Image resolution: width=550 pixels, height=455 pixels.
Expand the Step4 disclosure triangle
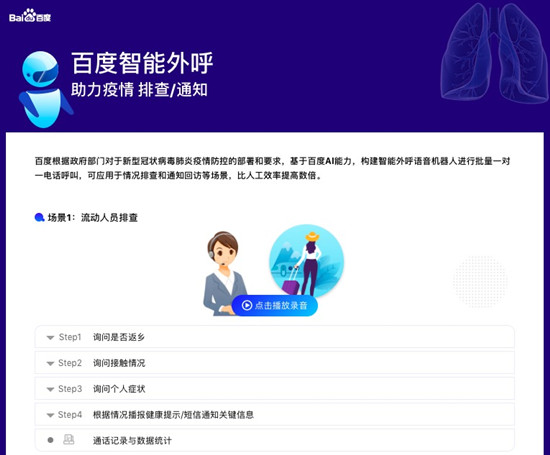point(50,415)
